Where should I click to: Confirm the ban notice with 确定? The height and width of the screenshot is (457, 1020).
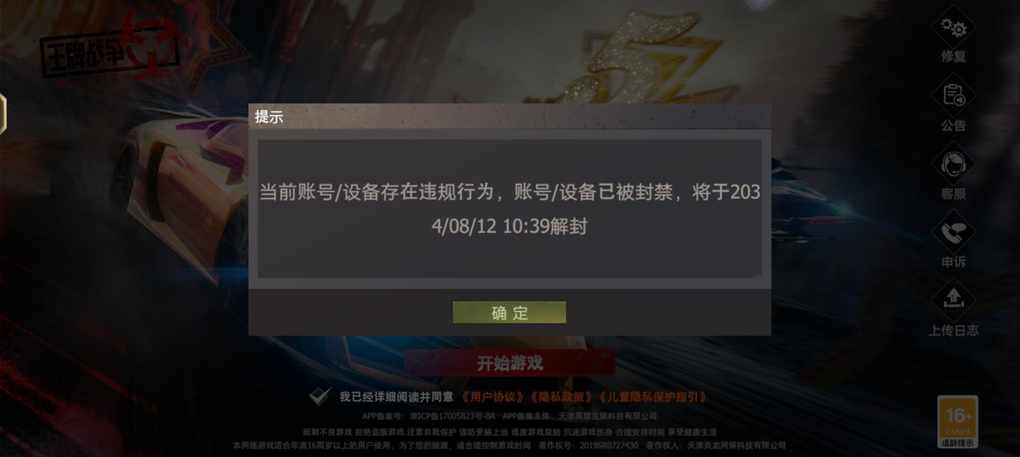509,313
